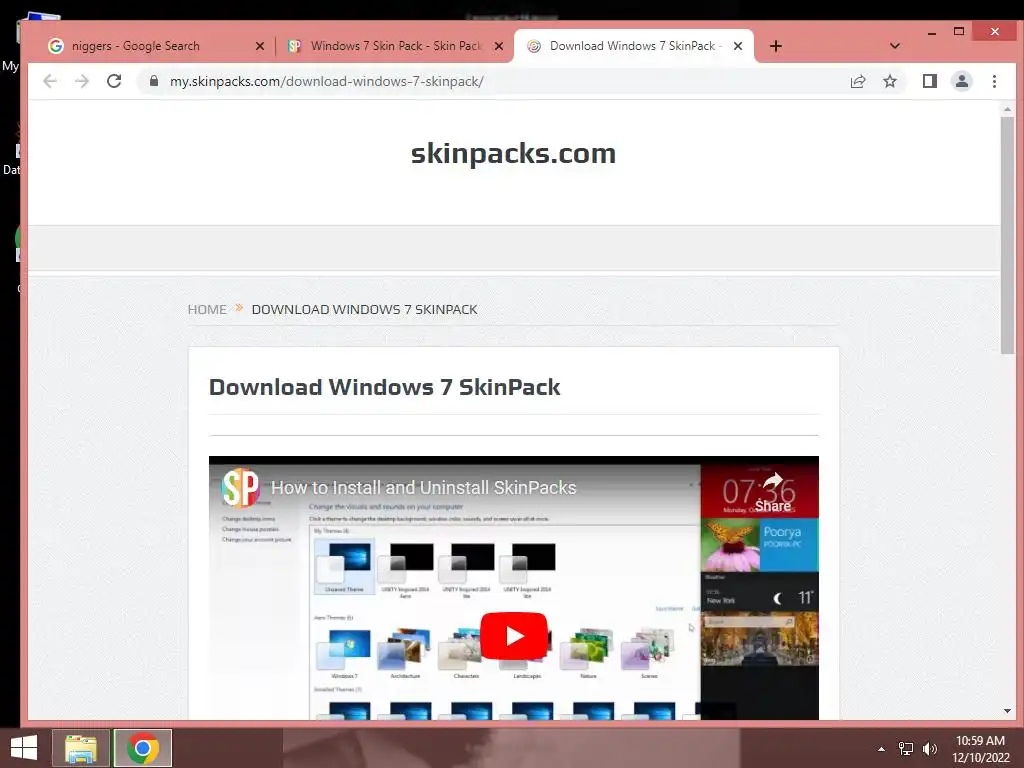Click the Download Windows 7 SkinPack heading
Viewport: 1024px width, 768px height.
pos(384,387)
